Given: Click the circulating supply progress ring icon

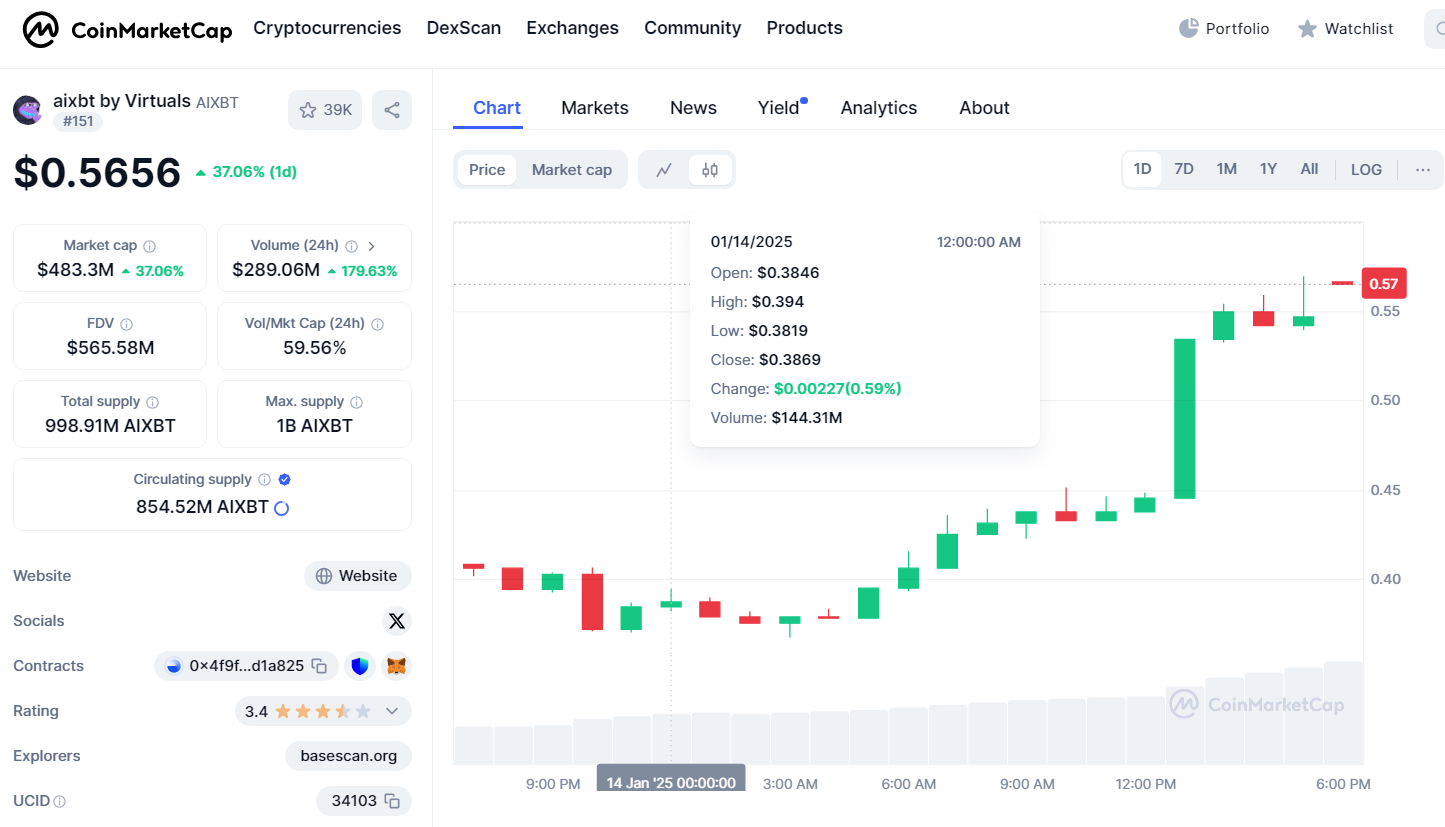Looking at the screenshot, I should [281, 508].
